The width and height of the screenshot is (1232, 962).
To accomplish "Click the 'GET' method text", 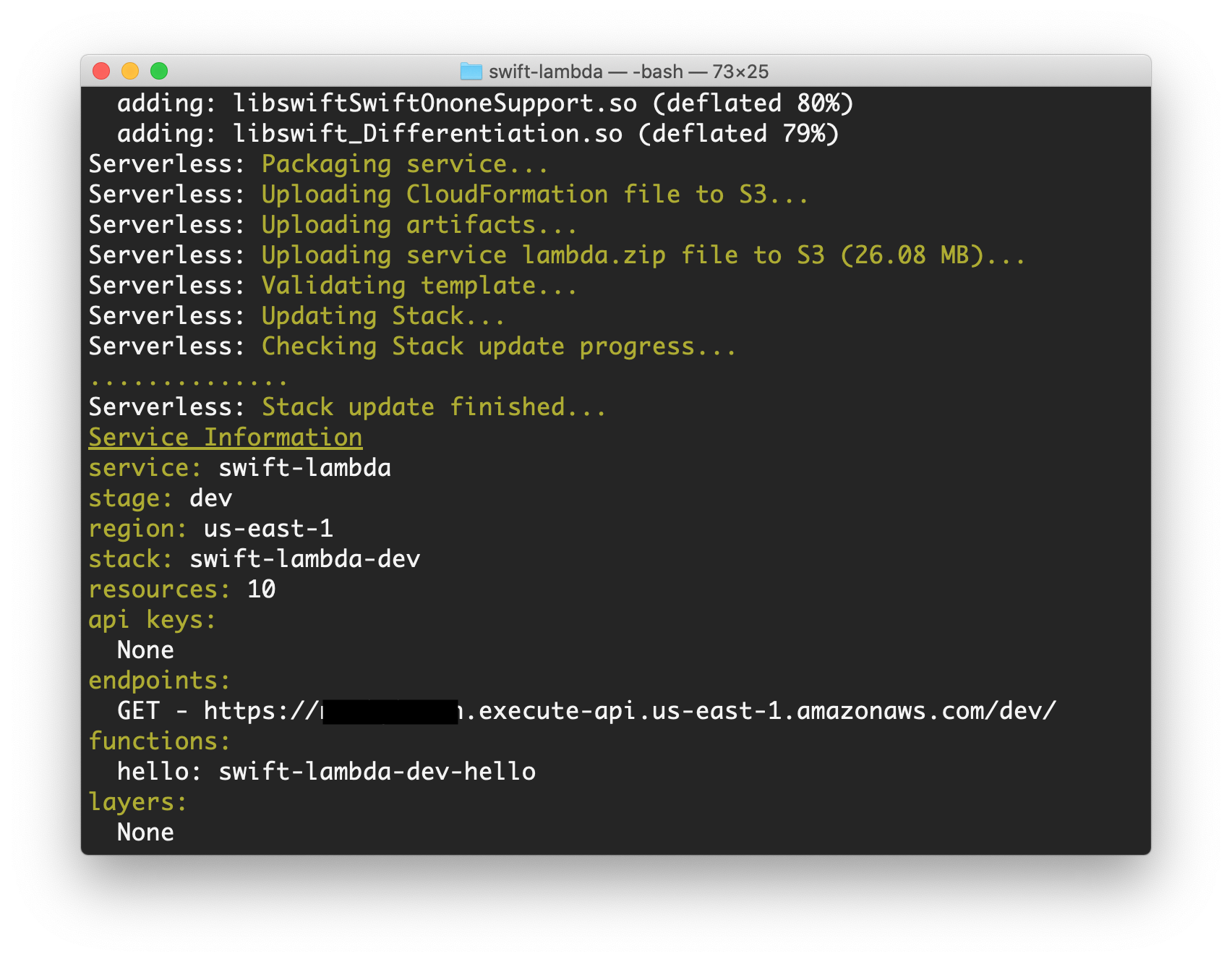I will point(139,711).
